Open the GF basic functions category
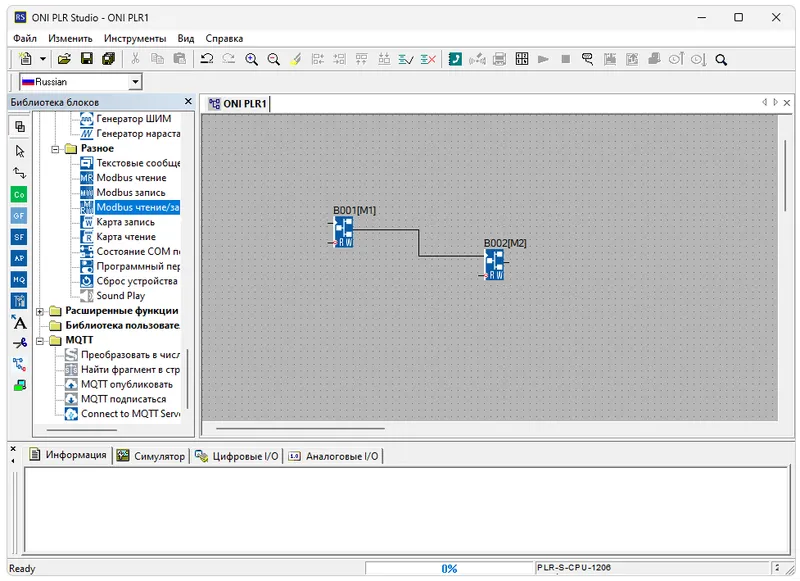Viewport: 800px width, 581px height. [19, 216]
